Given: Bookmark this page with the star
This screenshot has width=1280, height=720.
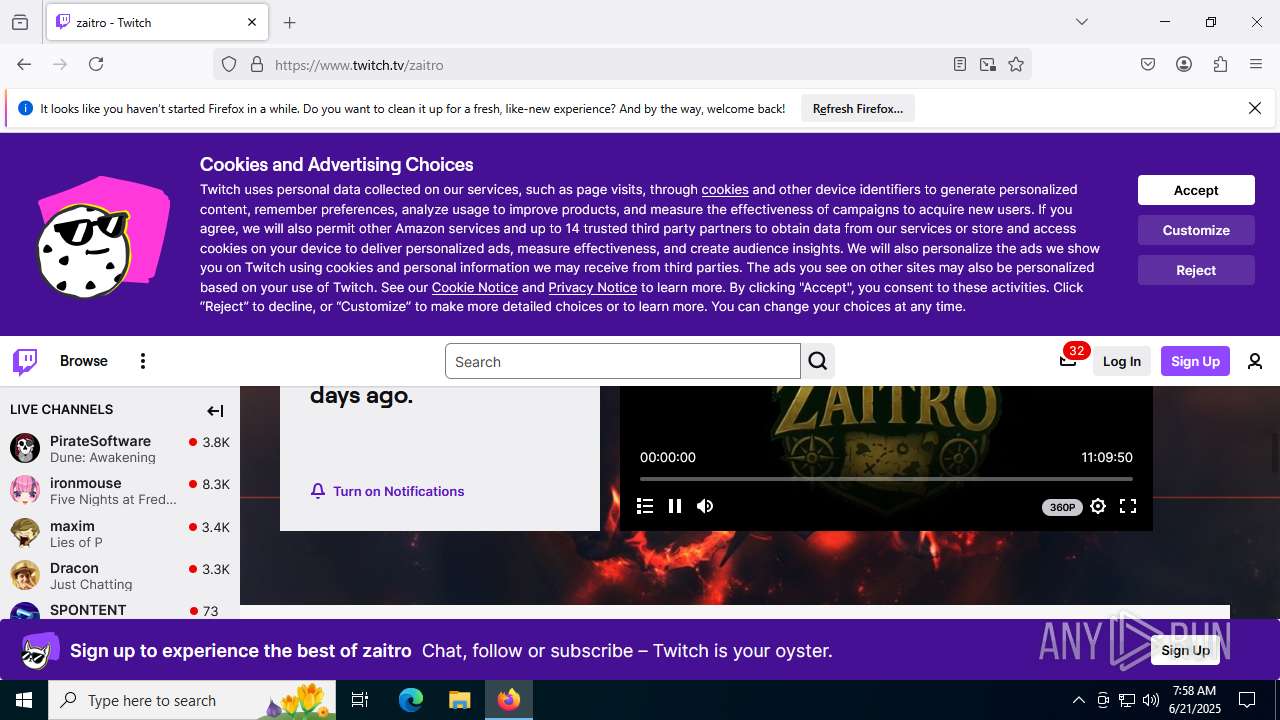Looking at the screenshot, I should click(1016, 64).
